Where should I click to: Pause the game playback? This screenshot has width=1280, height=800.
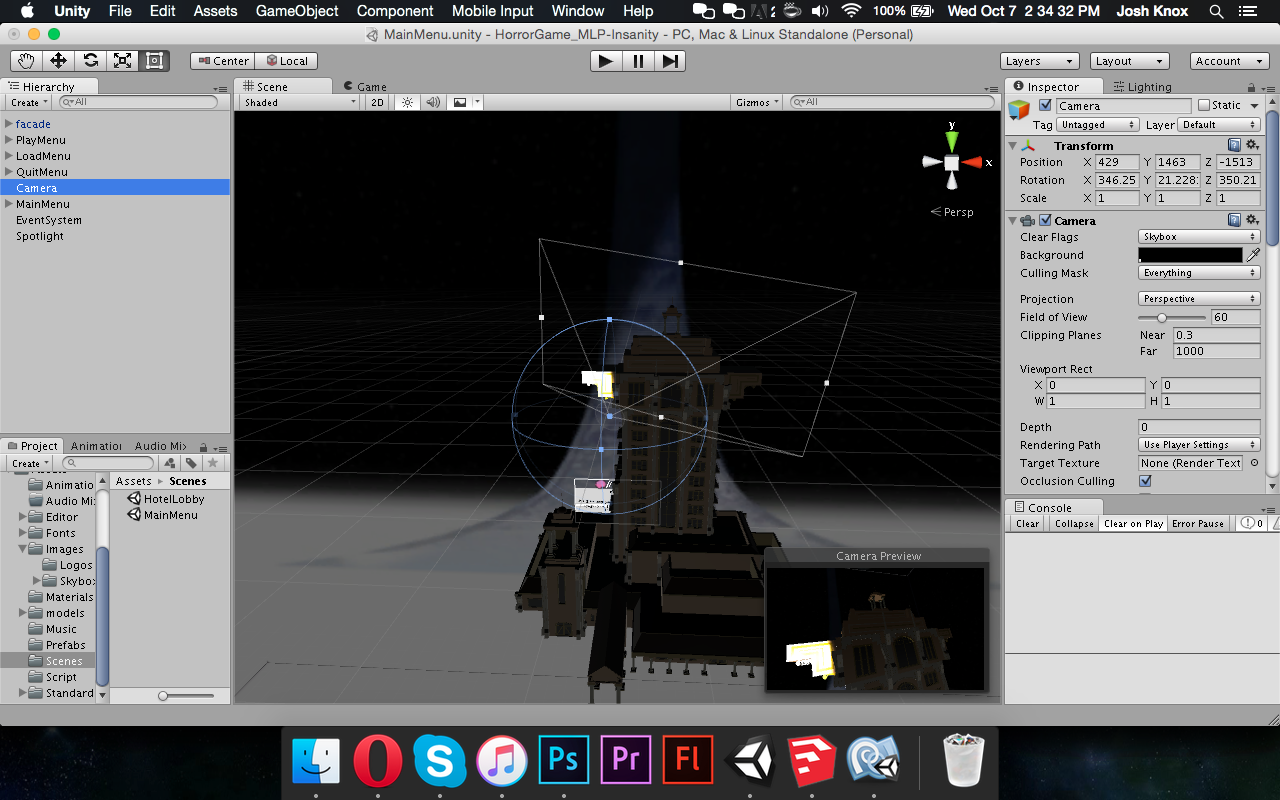click(x=637, y=61)
